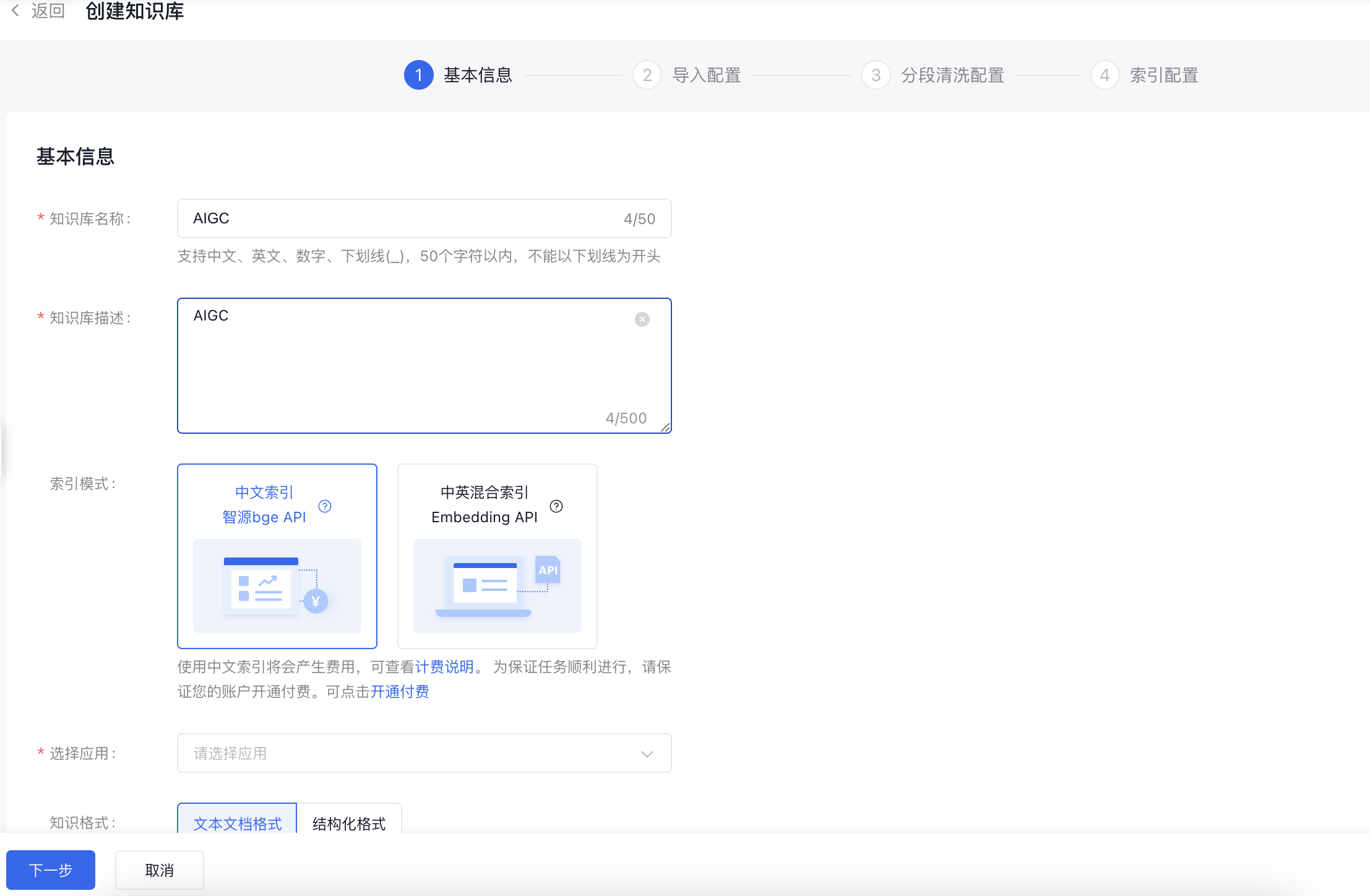Click step 4 索引配置 indicator circle
Image resolution: width=1370 pixels, height=896 pixels.
pos(1105,75)
